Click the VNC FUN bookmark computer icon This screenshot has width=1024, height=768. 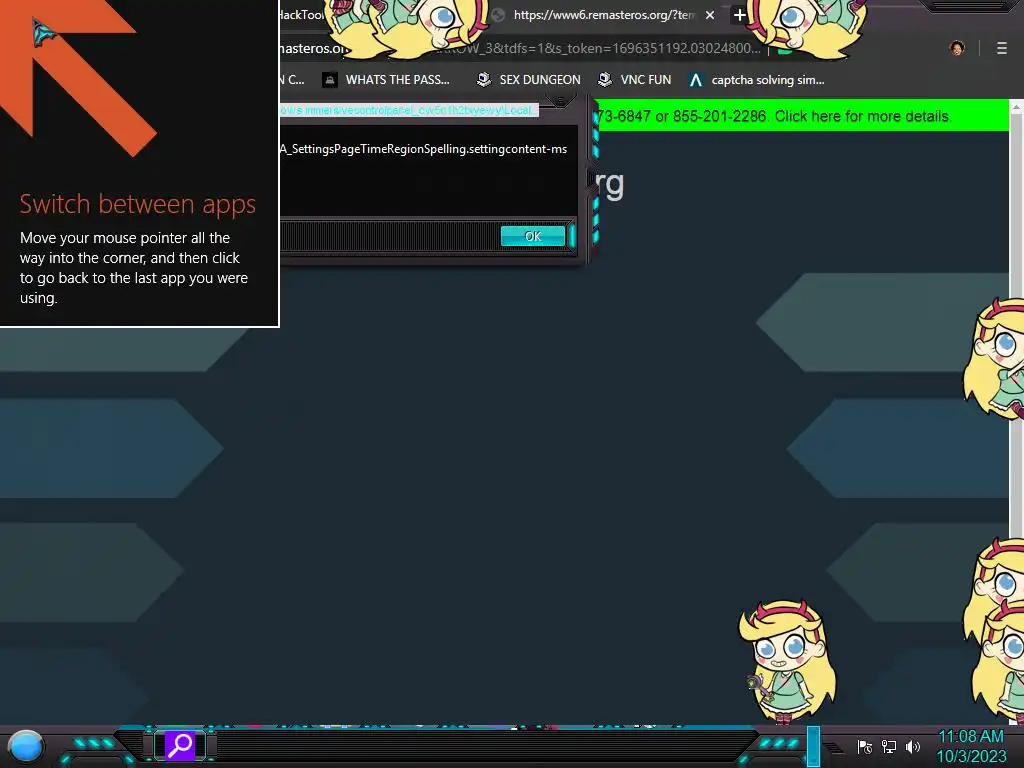[605, 80]
